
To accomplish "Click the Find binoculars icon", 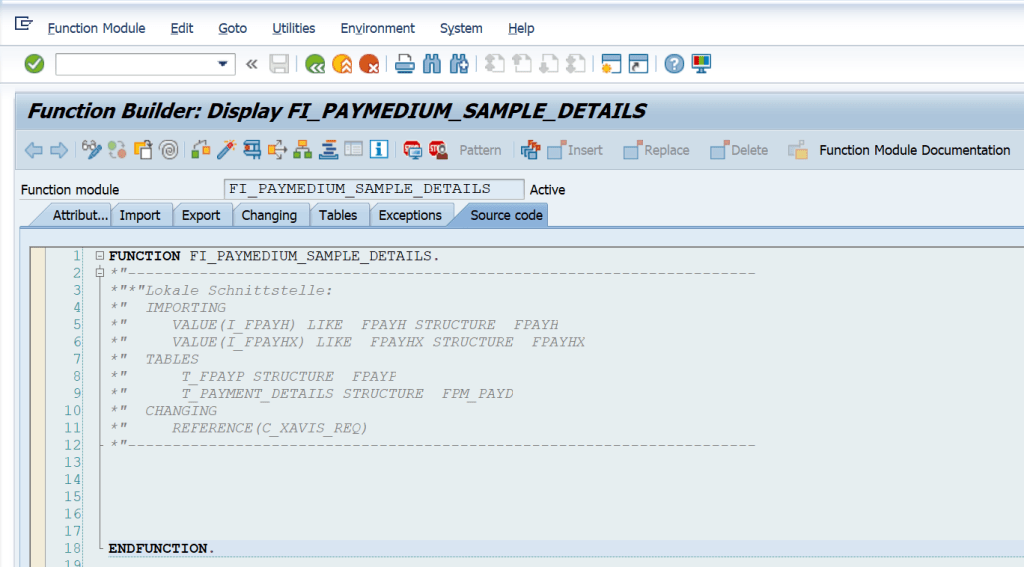I will tap(432, 64).
